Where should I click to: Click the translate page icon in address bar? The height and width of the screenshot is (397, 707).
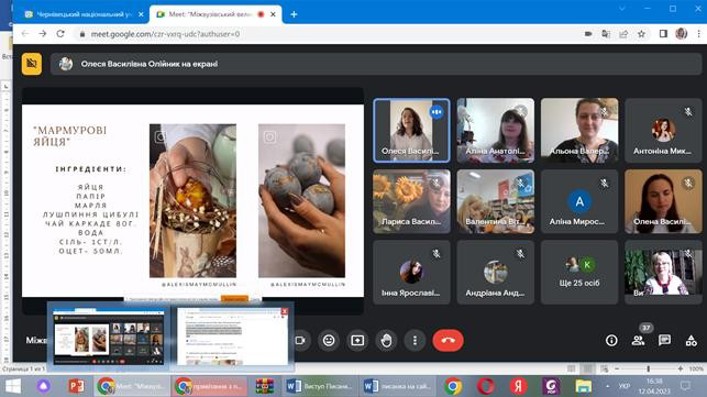pyautogui.click(x=606, y=34)
